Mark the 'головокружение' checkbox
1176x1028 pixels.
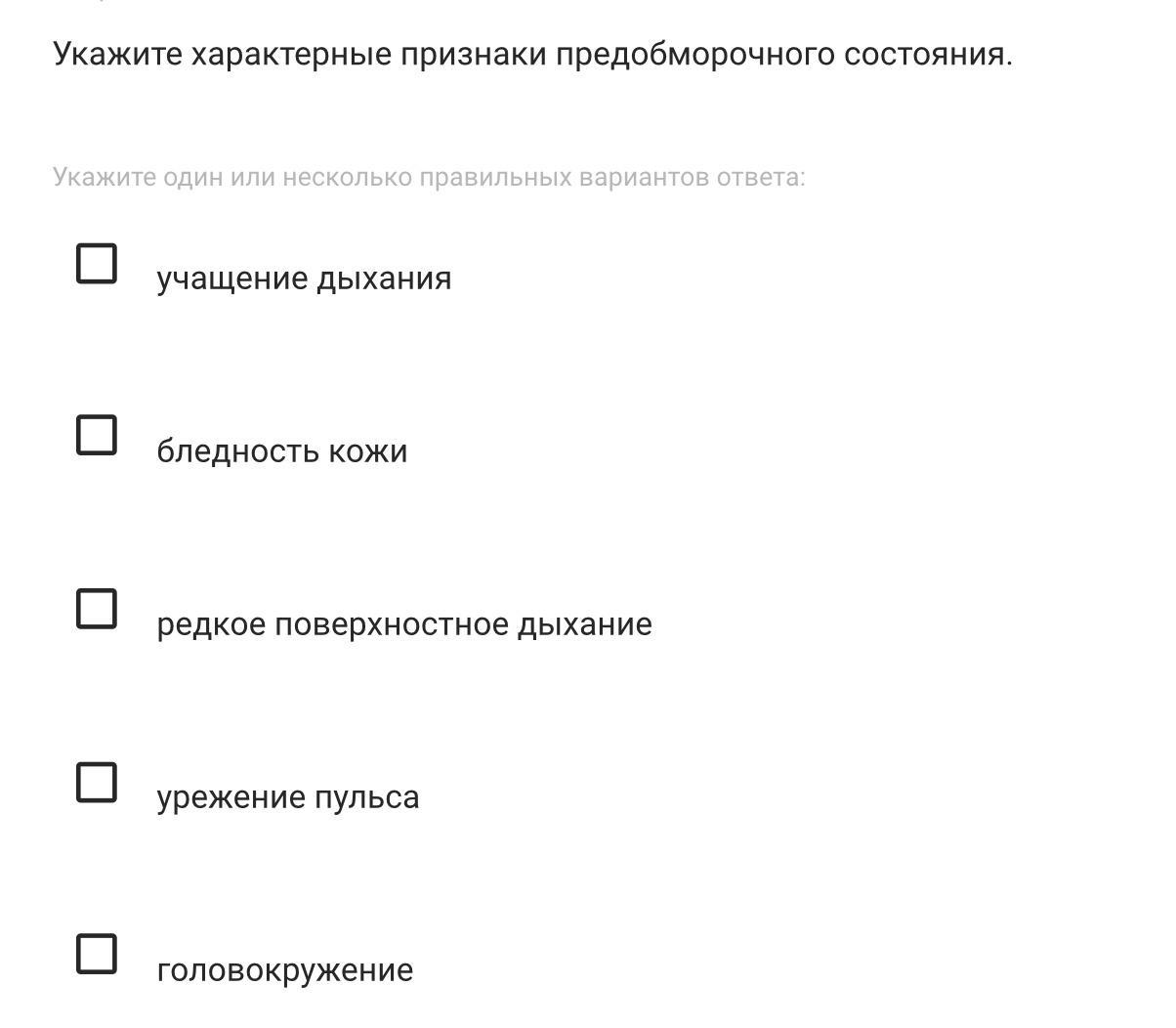97,954
